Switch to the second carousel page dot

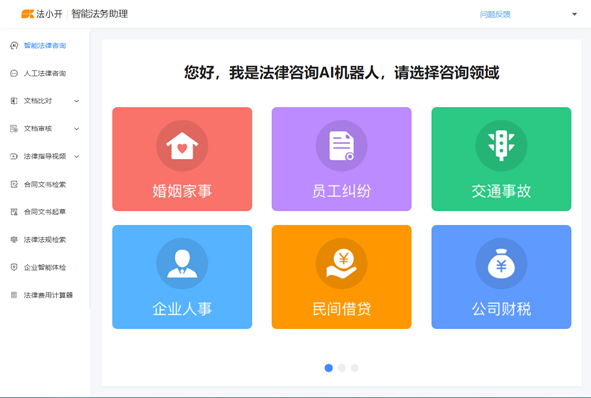342,368
